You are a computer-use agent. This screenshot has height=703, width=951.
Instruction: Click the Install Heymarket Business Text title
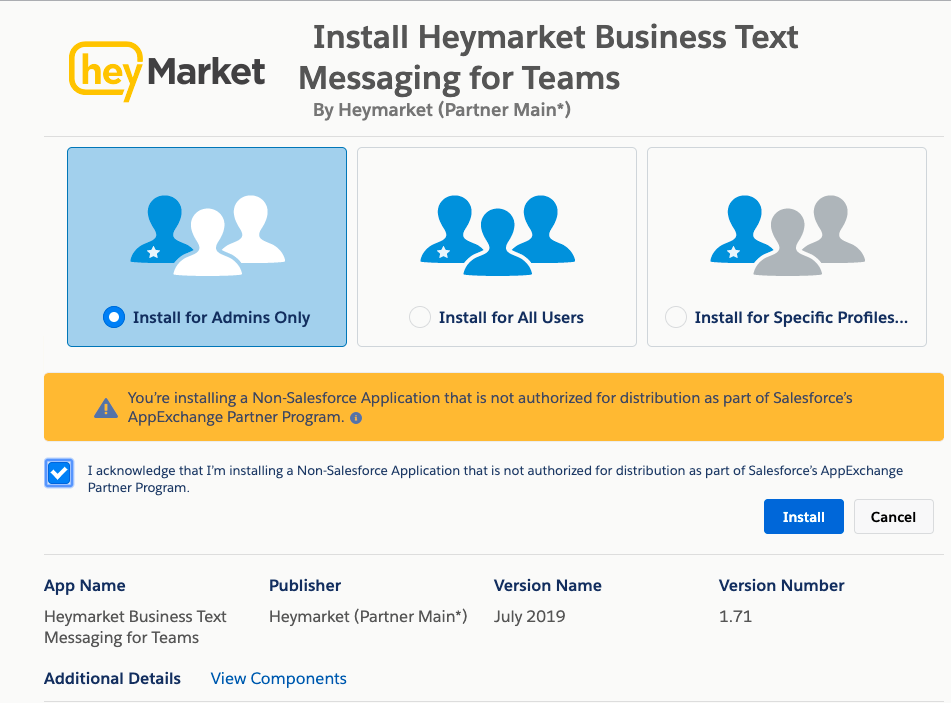(x=549, y=57)
